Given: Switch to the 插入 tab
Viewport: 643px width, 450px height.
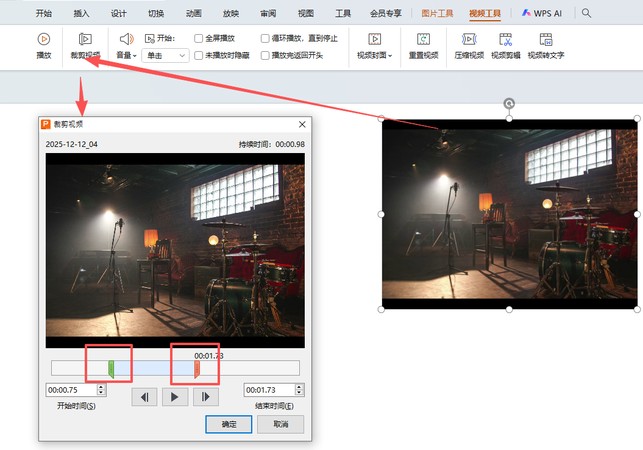Looking at the screenshot, I should [81, 14].
